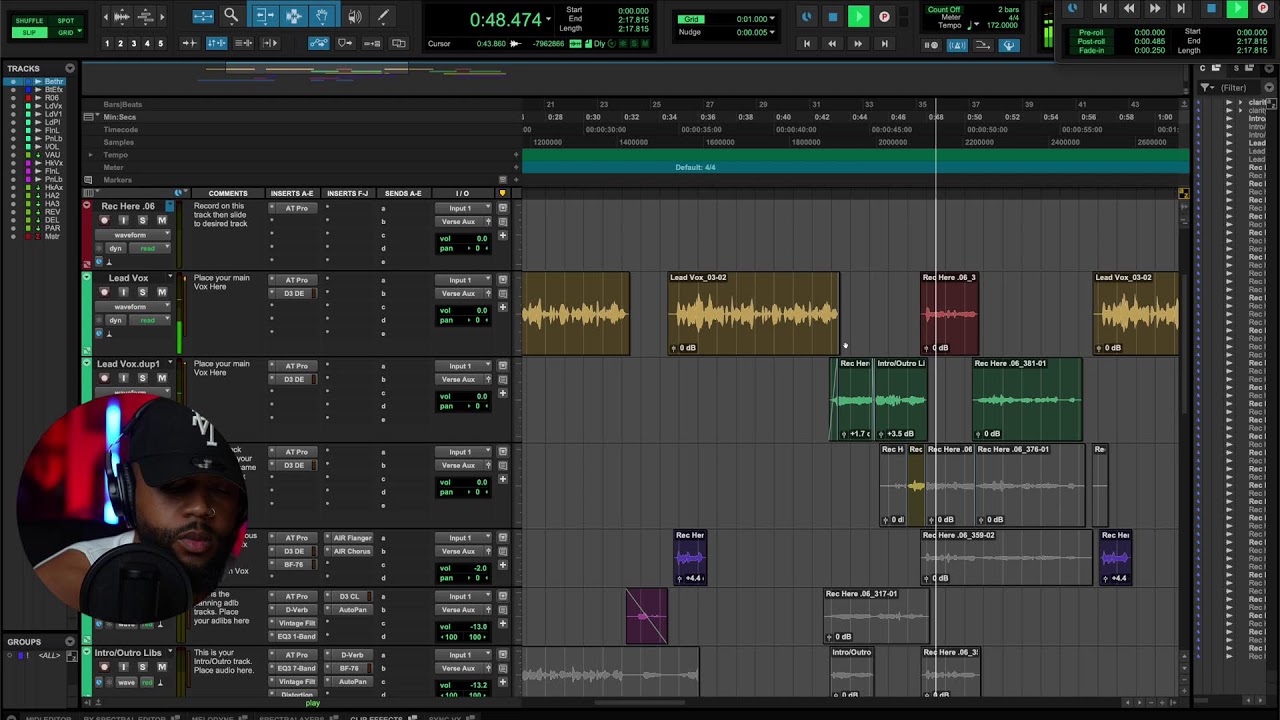Click the INSERTS A-E column header

coord(292,193)
